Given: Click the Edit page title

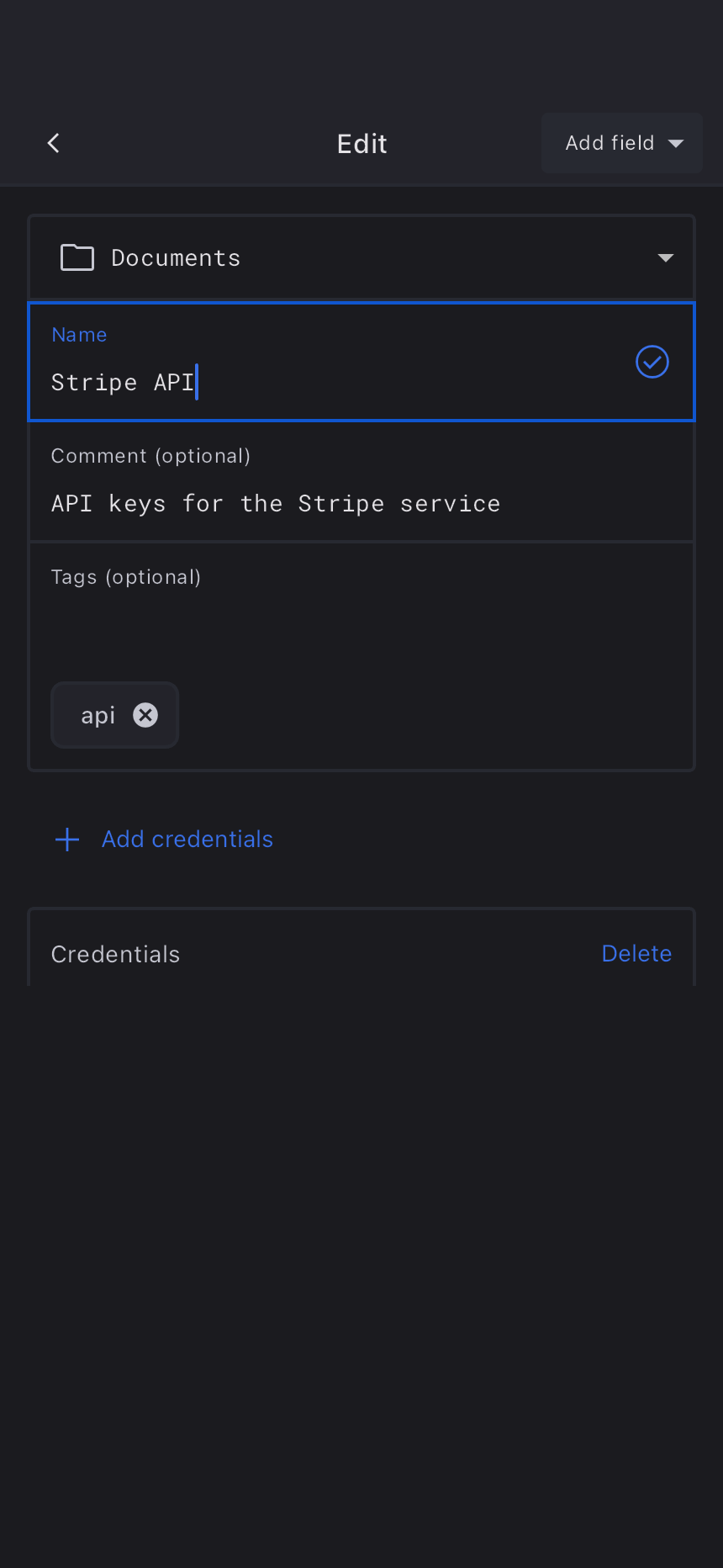Looking at the screenshot, I should 361,144.
